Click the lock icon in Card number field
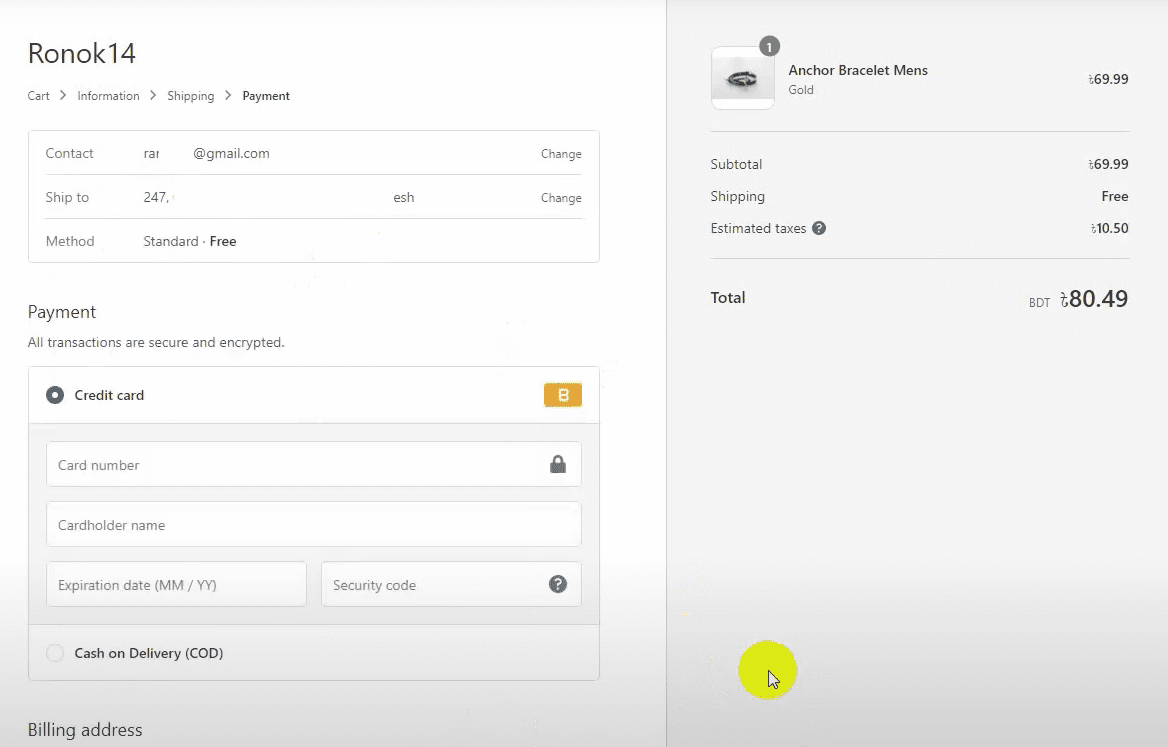 [558, 465]
